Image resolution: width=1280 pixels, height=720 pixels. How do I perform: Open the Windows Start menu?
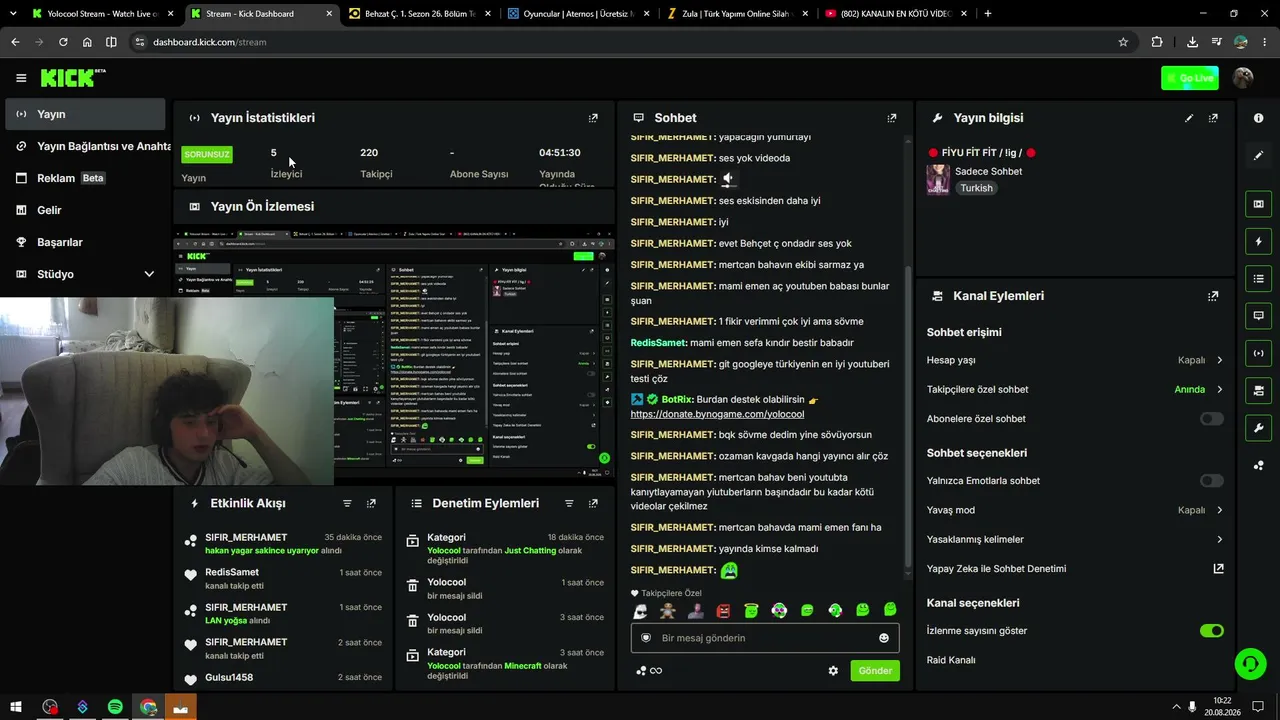click(x=16, y=707)
